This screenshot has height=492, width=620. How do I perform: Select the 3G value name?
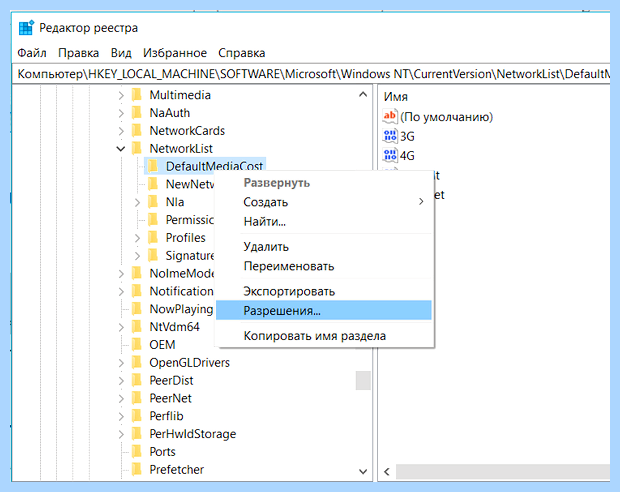click(x=407, y=136)
